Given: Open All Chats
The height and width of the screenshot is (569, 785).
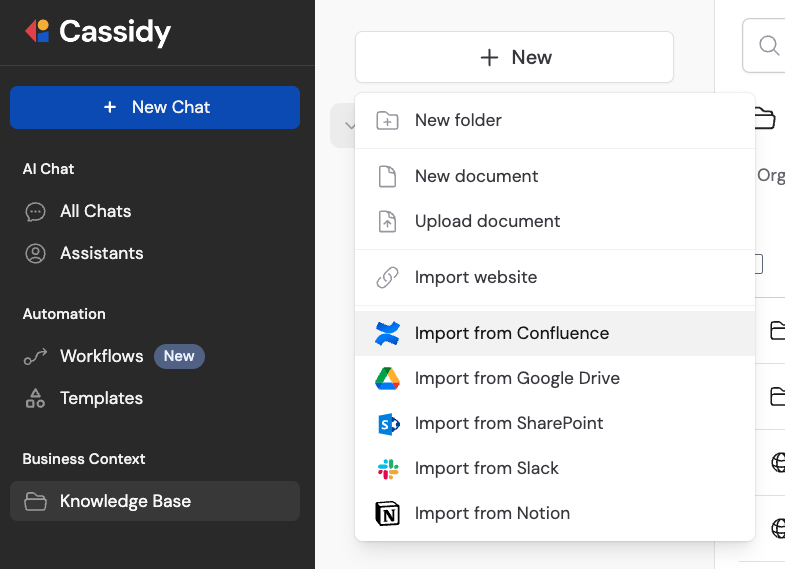Looking at the screenshot, I should click(x=95, y=211).
